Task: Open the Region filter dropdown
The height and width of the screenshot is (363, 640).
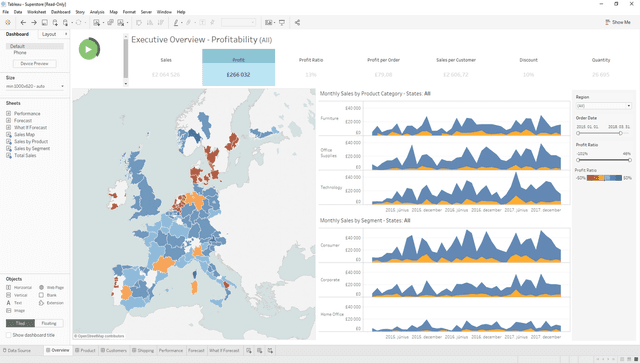Action: tap(604, 106)
